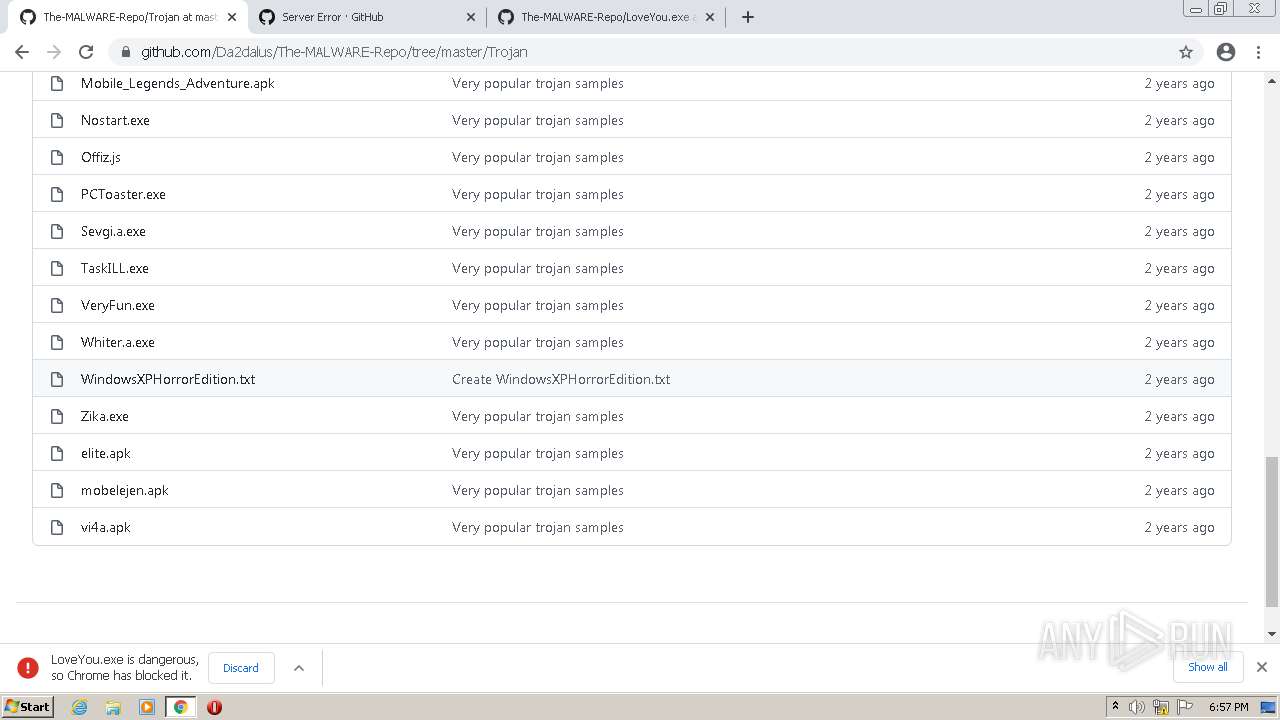Open the media player taskbar icon
The height and width of the screenshot is (720, 1280).
tap(147, 707)
